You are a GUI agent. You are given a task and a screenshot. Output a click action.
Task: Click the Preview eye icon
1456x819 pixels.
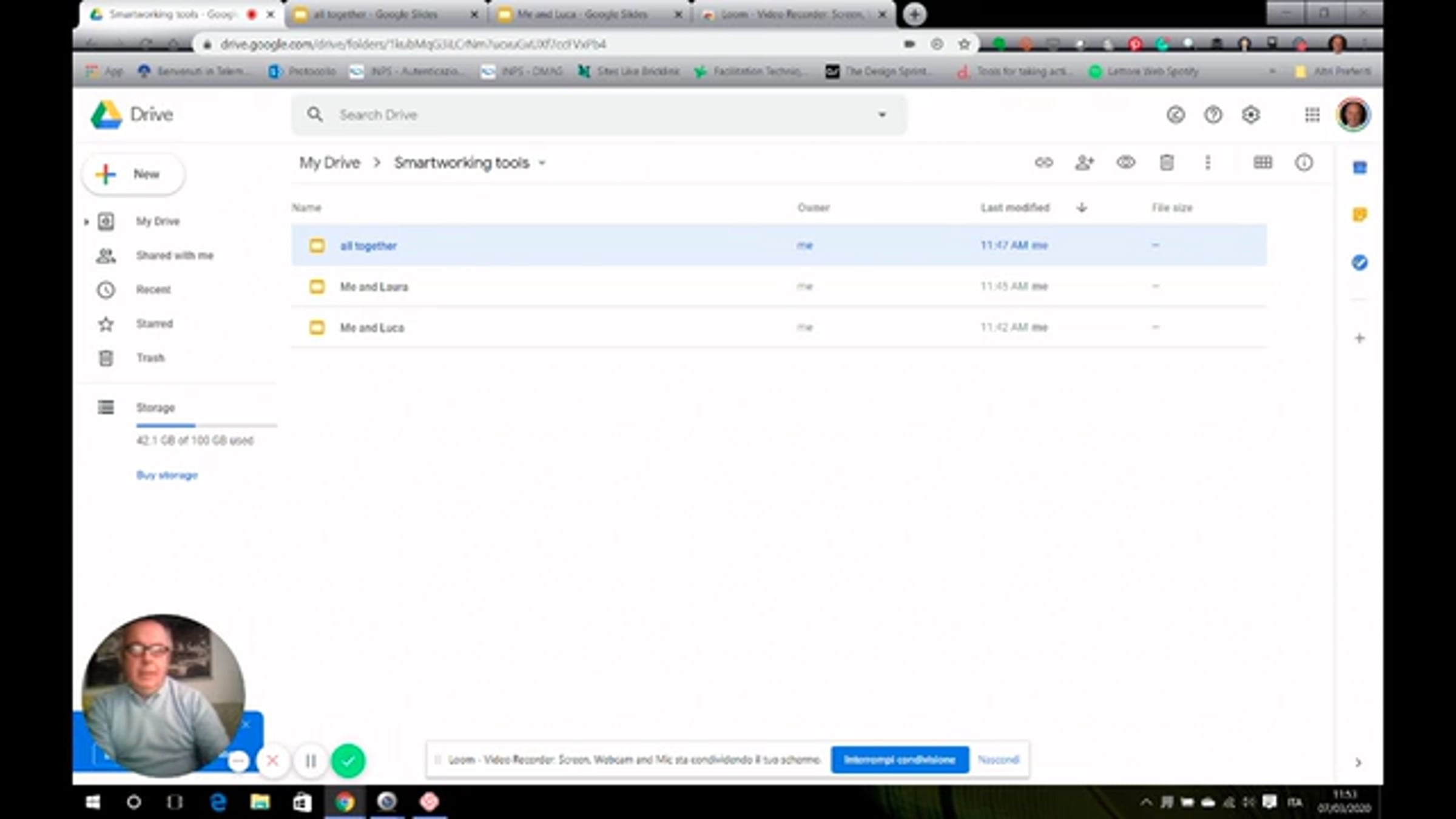[1125, 163]
